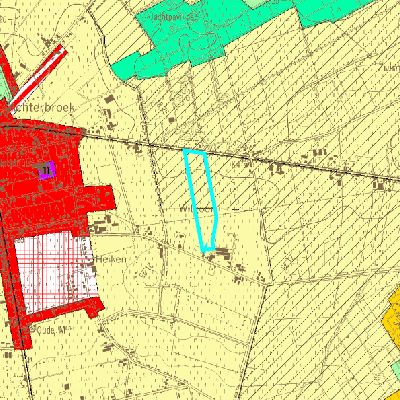
Task: Click the light green patch at bottom right
Action: pyautogui.click(x=396, y=371)
